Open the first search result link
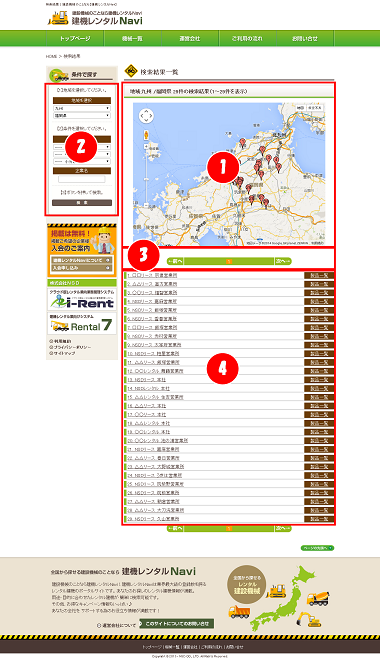The height and width of the screenshot is (660, 380). coord(152,275)
